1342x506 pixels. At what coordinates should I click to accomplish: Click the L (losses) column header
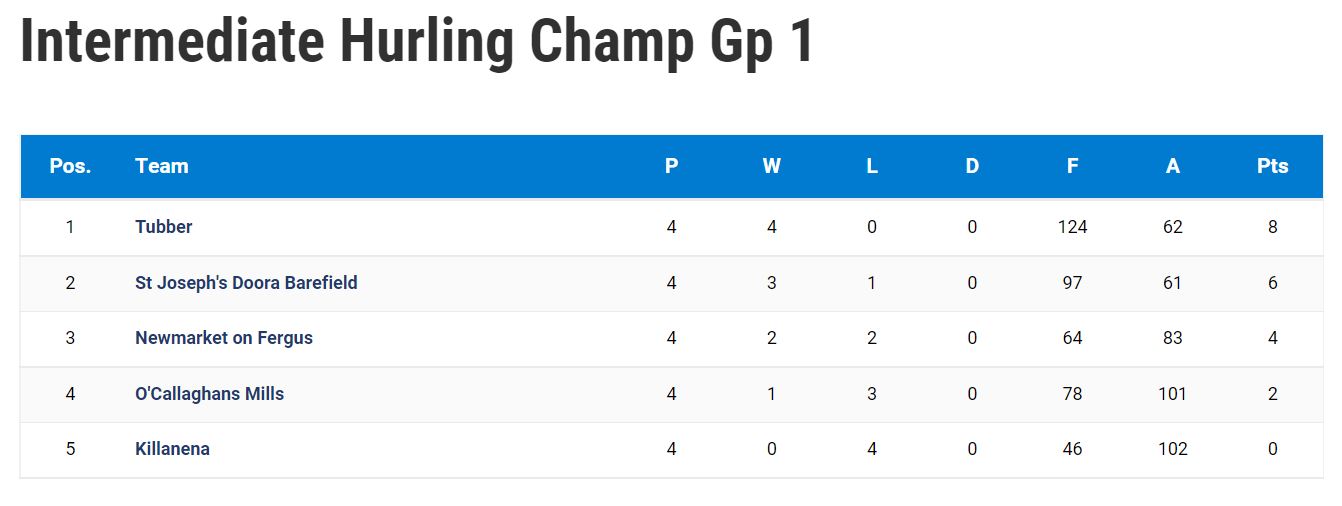[872, 166]
